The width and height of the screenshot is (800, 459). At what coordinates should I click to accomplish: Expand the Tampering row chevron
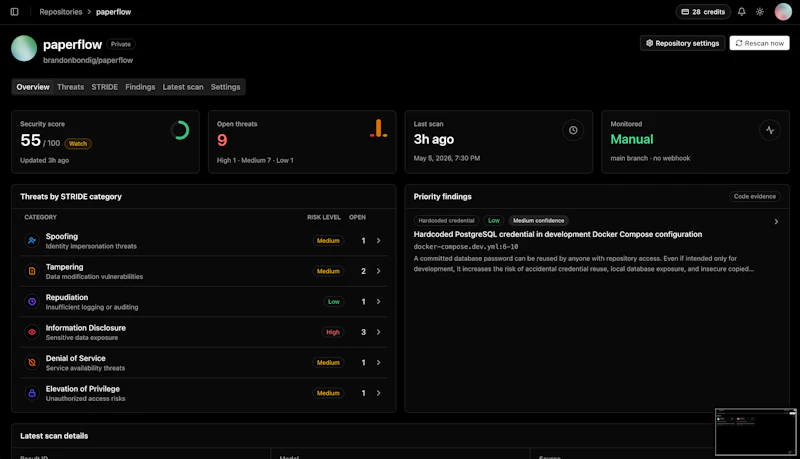point(379,271)
